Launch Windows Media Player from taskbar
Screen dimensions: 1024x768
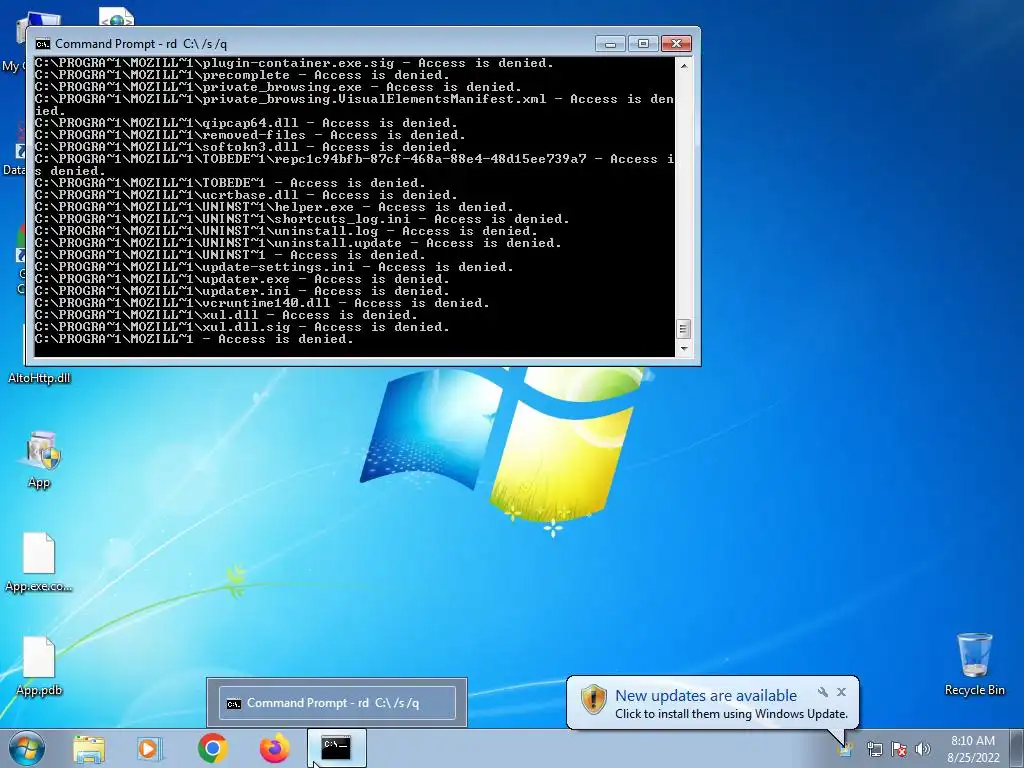(149, 749)
